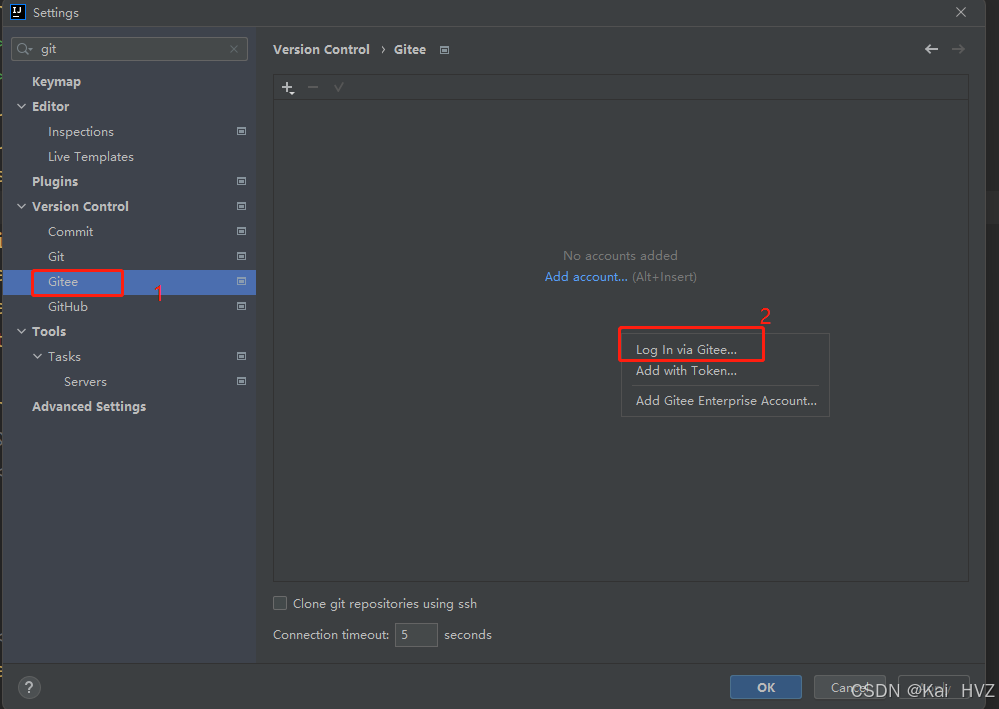Click project icon on Inspections row
Image resolution: width=999 pixels, height=709 pixels.
point(241,131)
